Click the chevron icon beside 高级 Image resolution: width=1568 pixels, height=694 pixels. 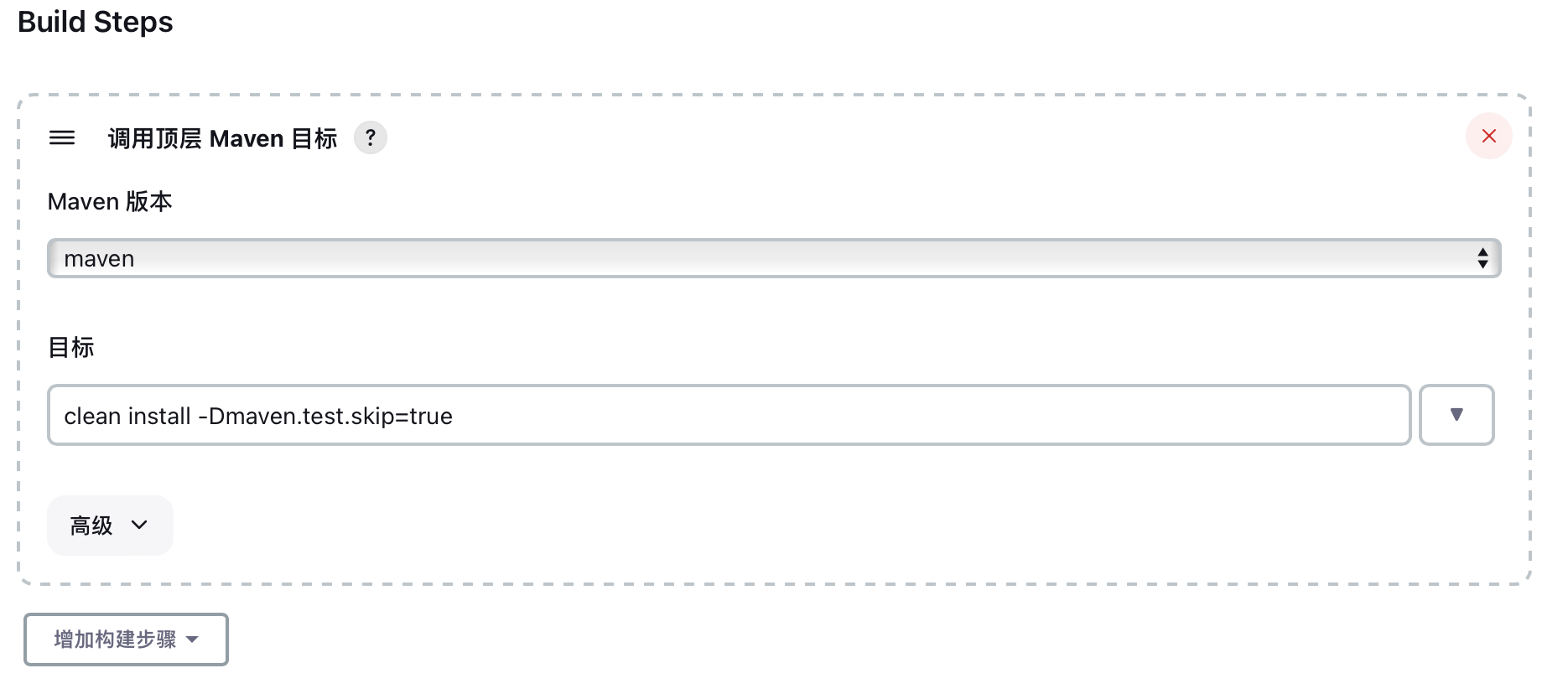(139, 526)
